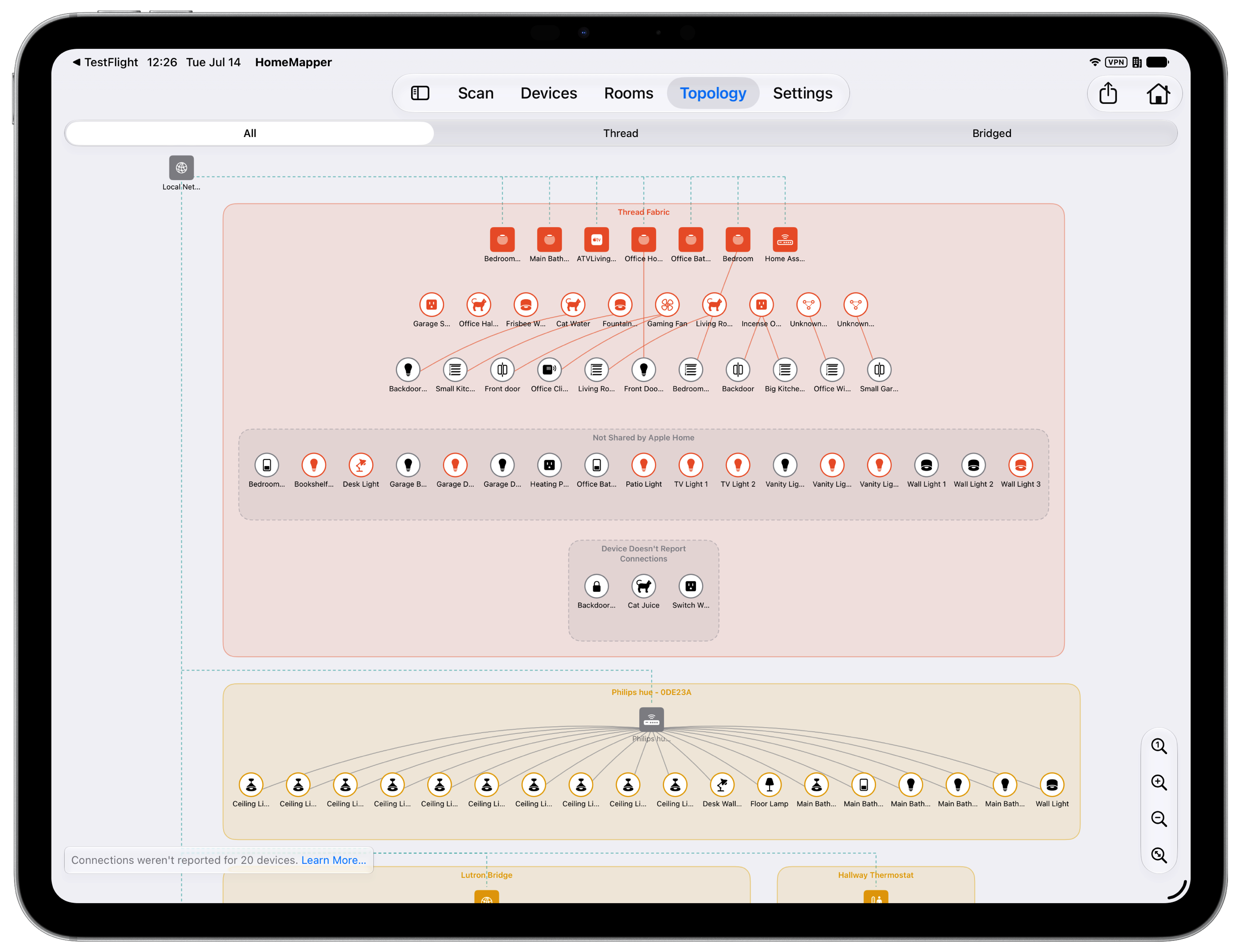Select the Switch W... outlet node
1242x952 pixels.
tap(691, 587)
